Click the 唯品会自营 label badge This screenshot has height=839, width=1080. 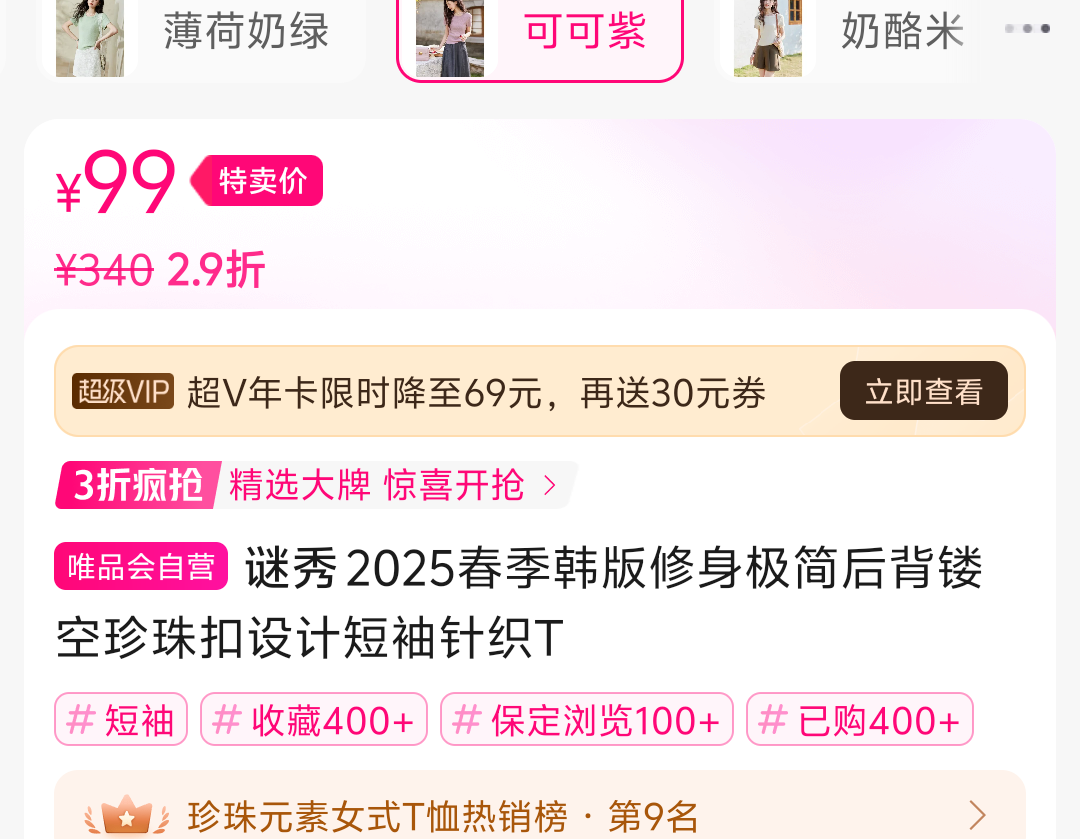[x=141, y=566]
